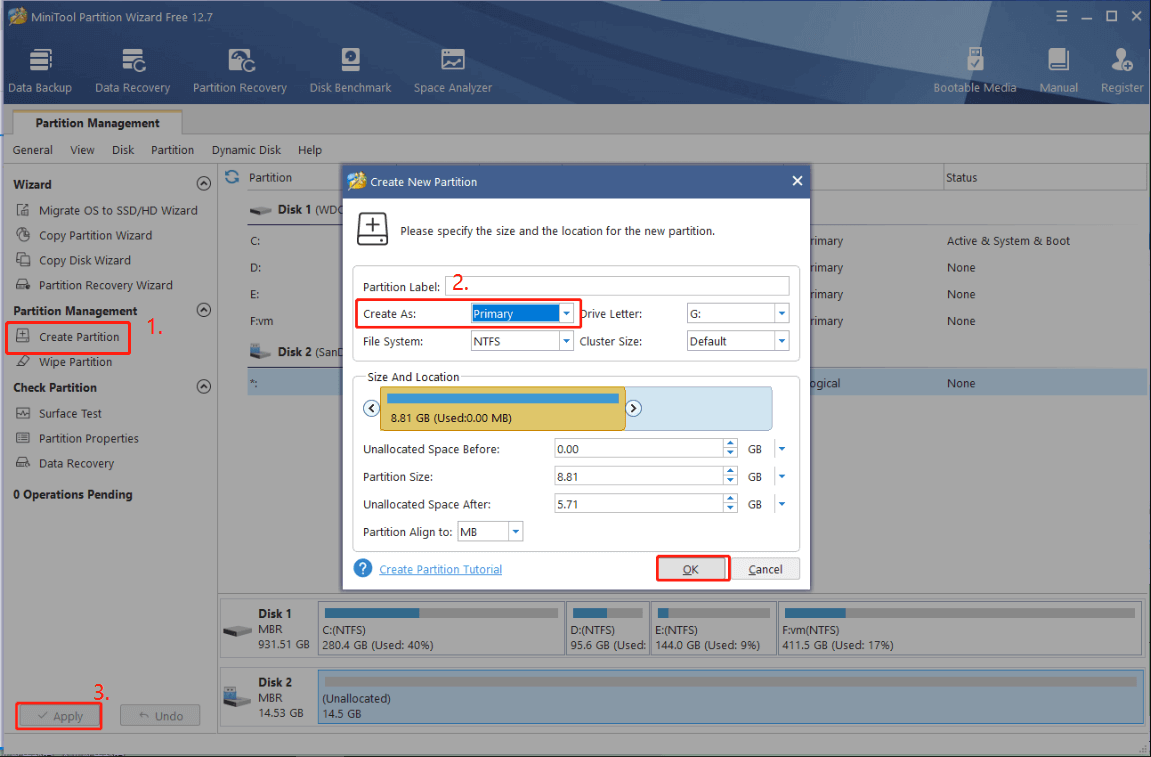This screenshot has height=757, width=1151.
Task: Run Surface Test from sidebar
Action: (59, 413)
